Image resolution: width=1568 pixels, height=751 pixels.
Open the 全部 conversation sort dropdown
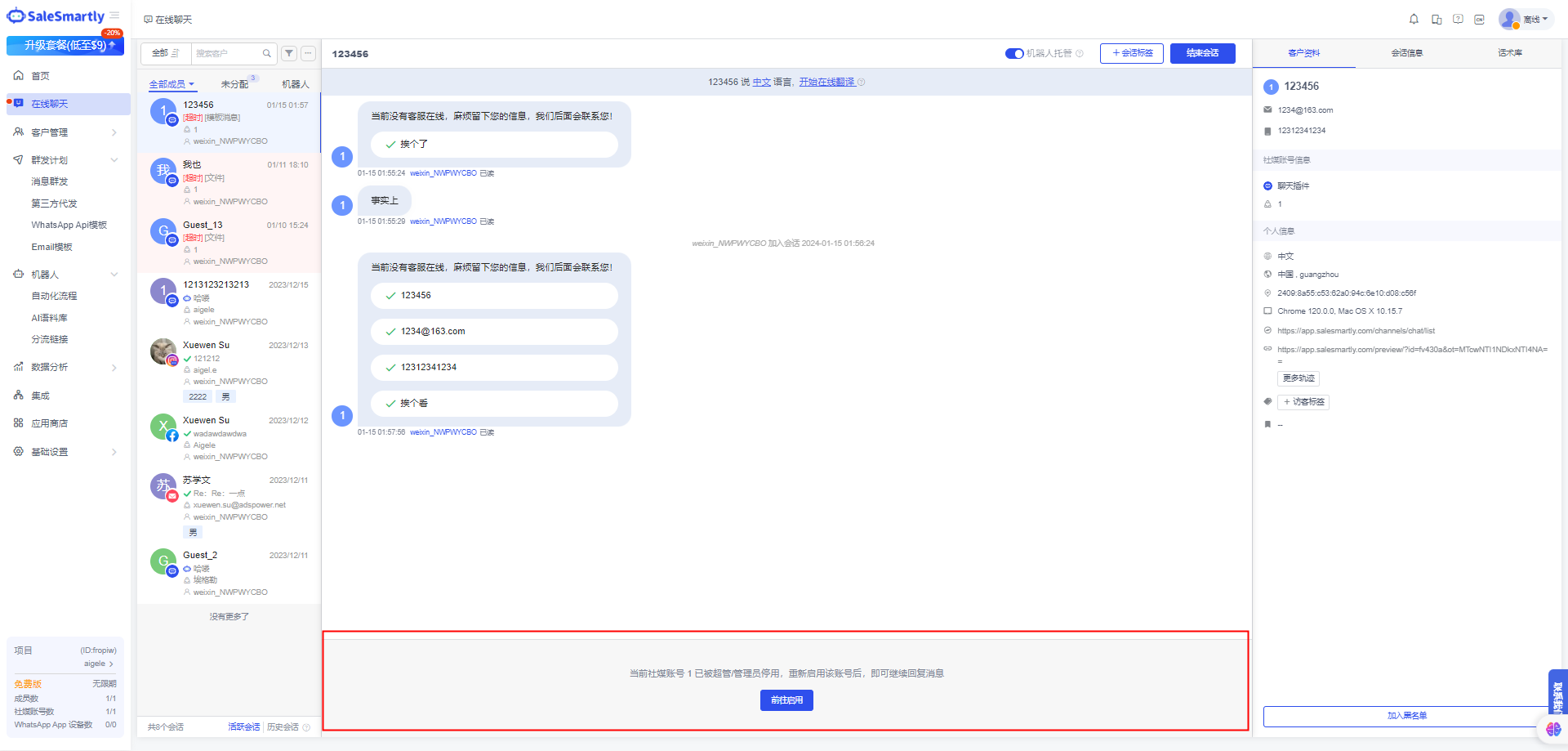(x=166, y=53)
